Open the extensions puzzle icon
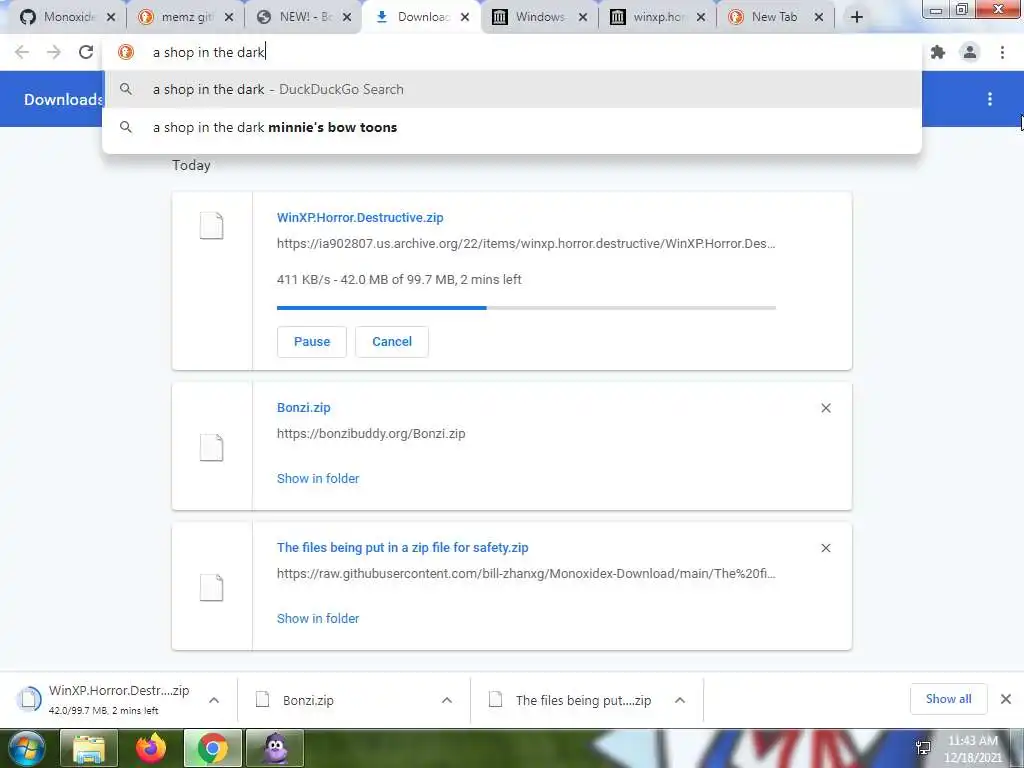This screenshot has width=1024, height=768. pos(938,52)
